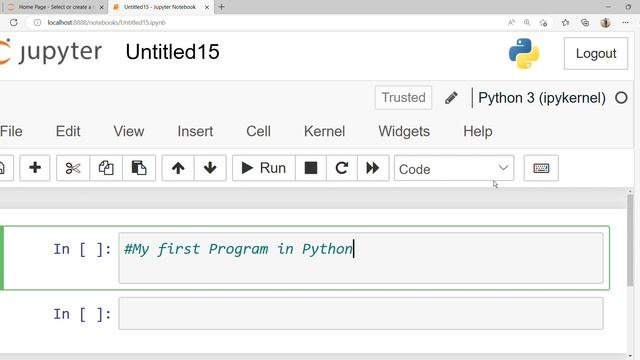Open the Insert menu

tap(195, 131)
